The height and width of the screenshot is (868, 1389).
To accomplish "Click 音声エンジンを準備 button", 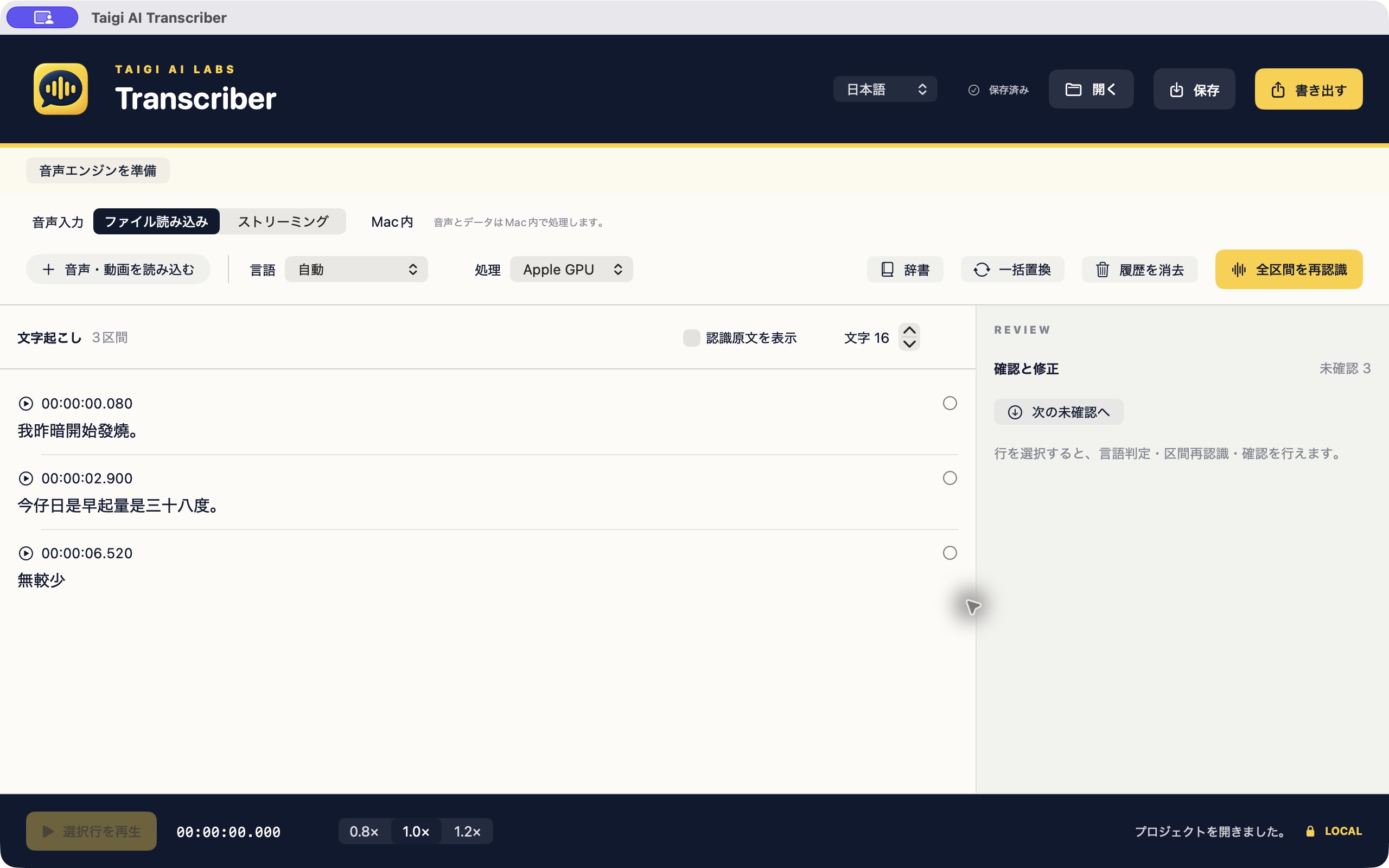I will tap(98, 170).
